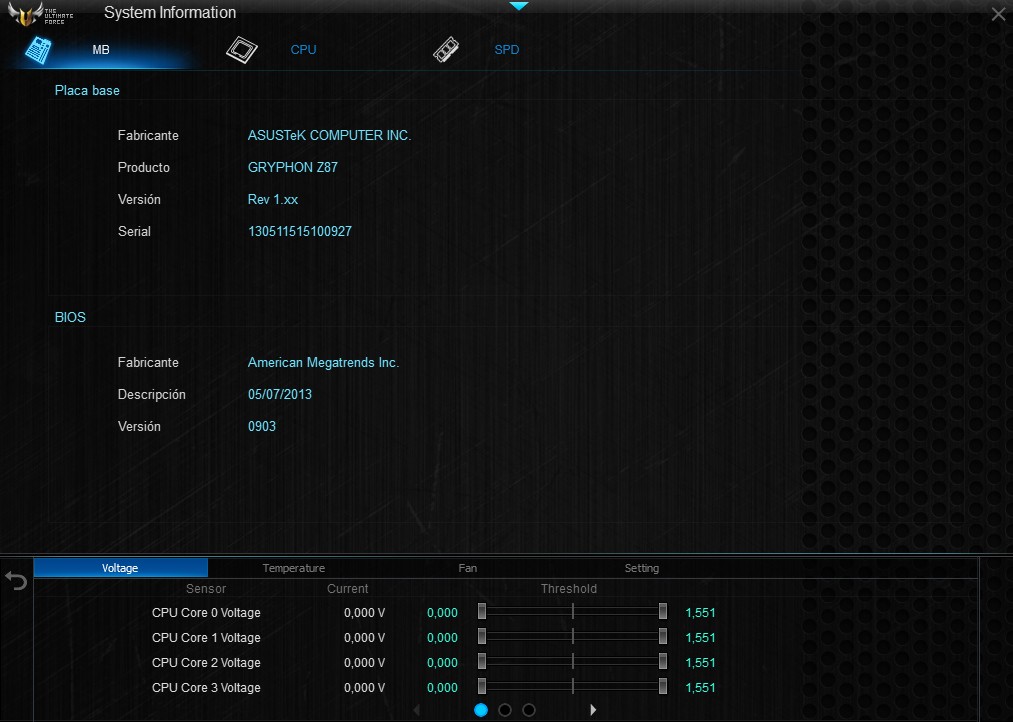Click CPU Core 0 upper threshold 1,551
The width and height of the screenshot is (1013, 722).
pyautogui.click(x=700, y=612)
